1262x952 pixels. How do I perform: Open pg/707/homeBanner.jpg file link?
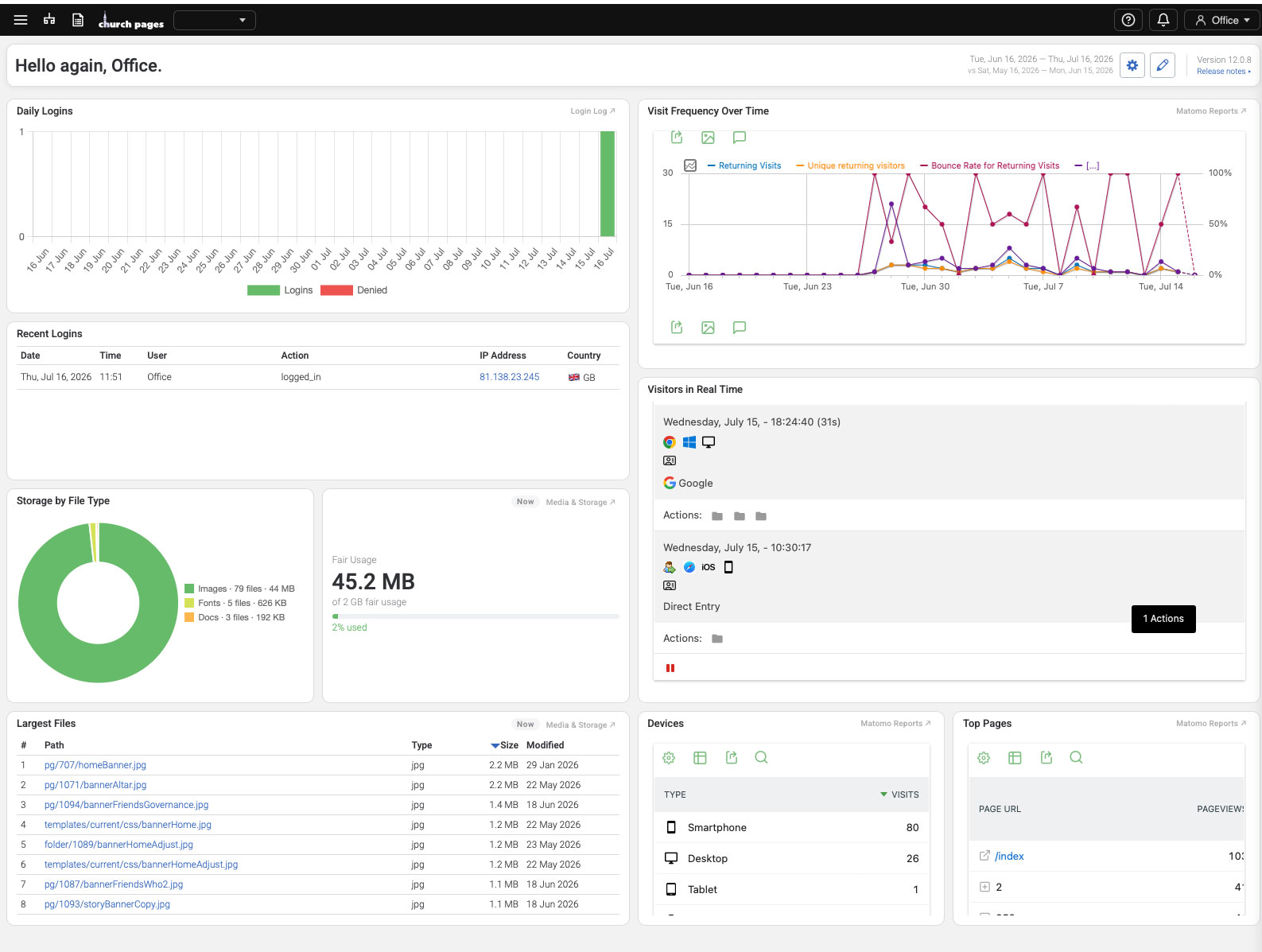click(95, 765)
